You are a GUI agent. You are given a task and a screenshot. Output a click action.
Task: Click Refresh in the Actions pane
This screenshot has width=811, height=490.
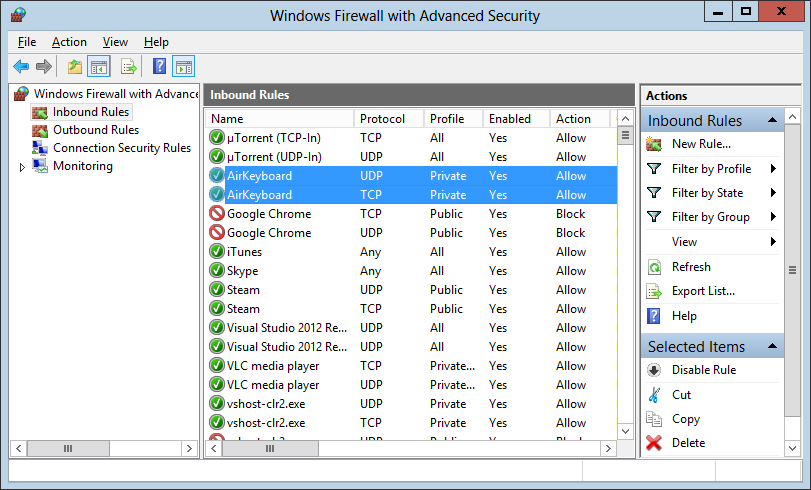click(691, 267)
